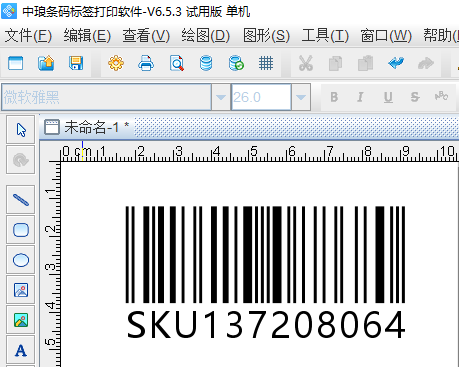Screen dimensions: 459x367
Task: Switch to the 未命名-1 document tab
Action: [x=87, y=127]
